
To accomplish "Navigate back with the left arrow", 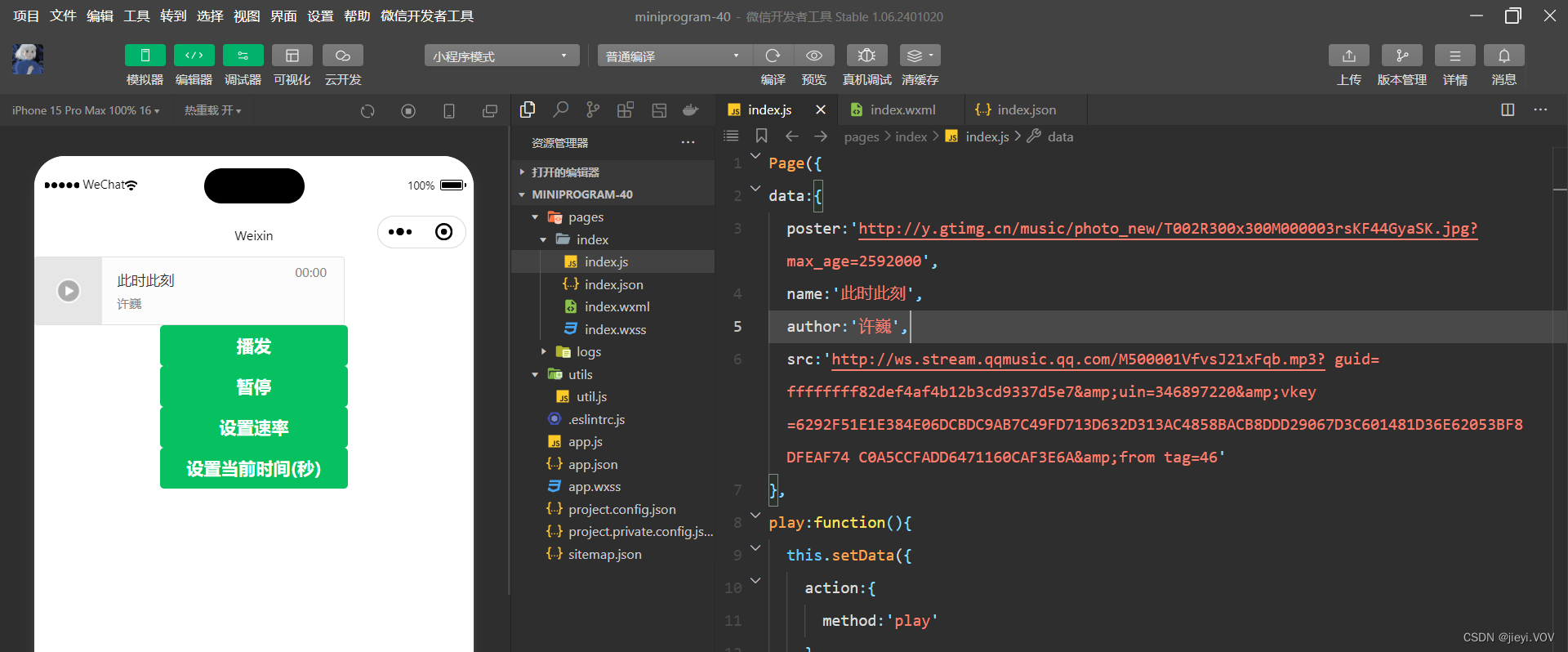I will [791, 136].
